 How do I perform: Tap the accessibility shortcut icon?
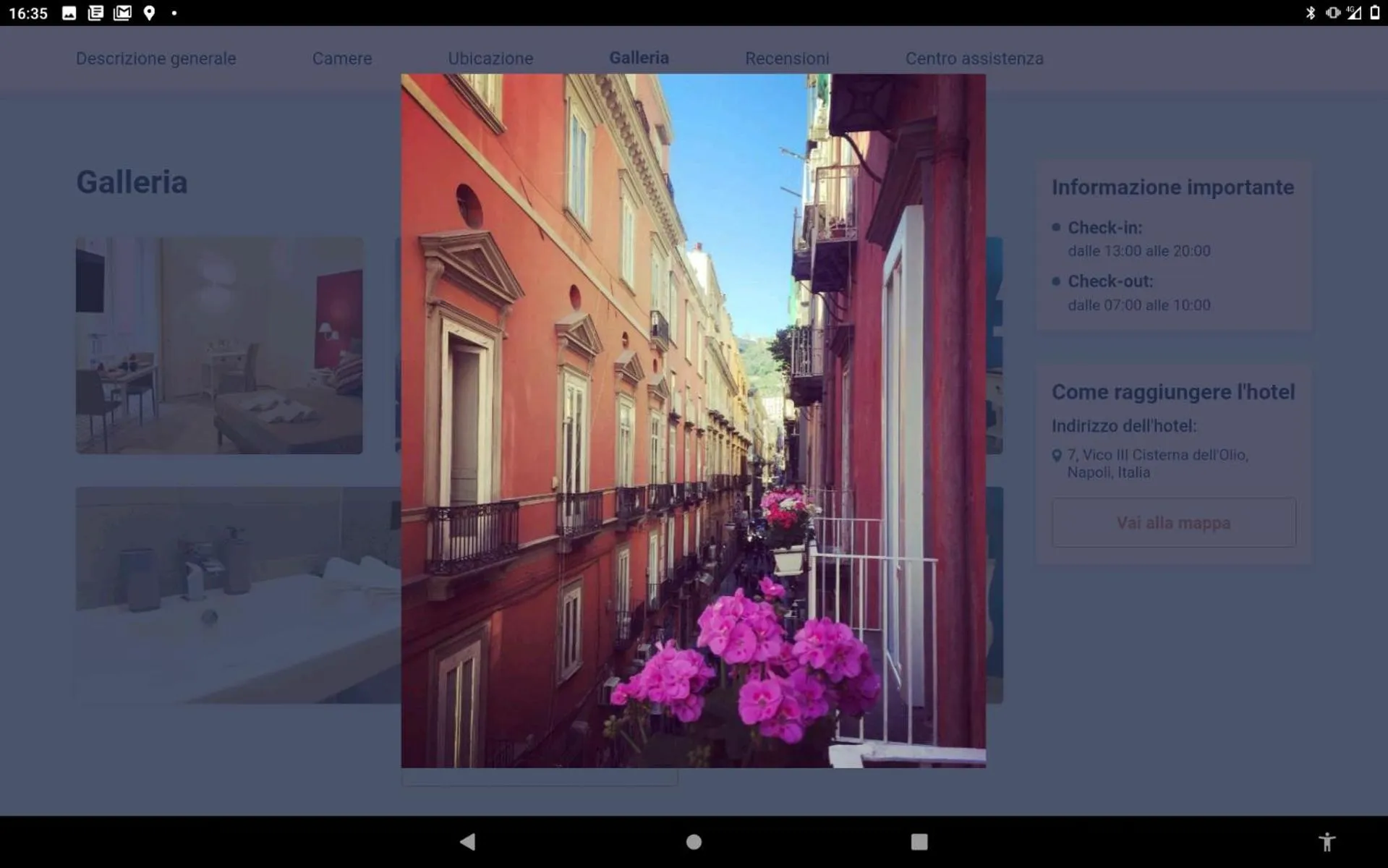coord(1327,841)
